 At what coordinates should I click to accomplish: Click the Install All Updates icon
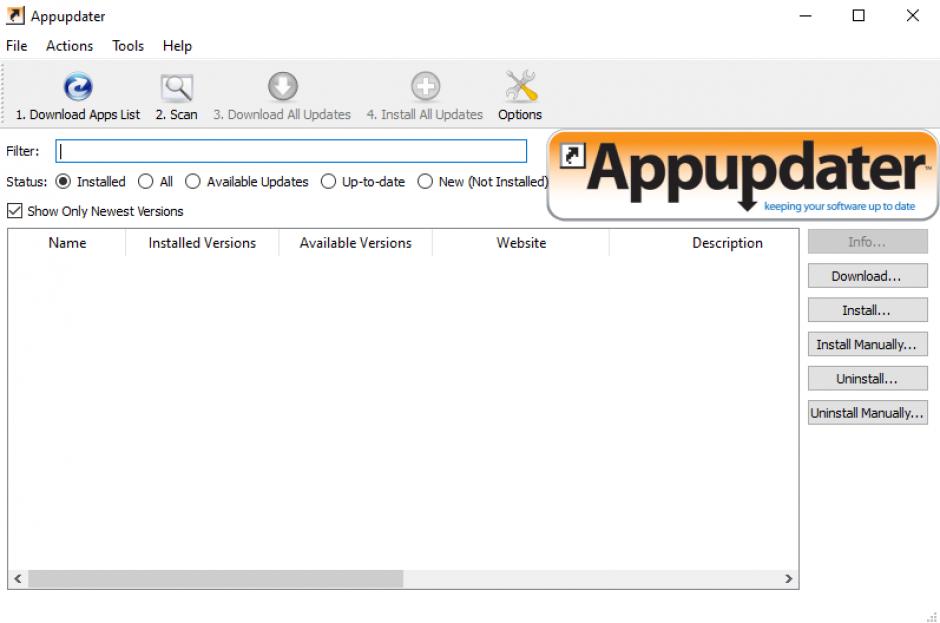[425, 86]
